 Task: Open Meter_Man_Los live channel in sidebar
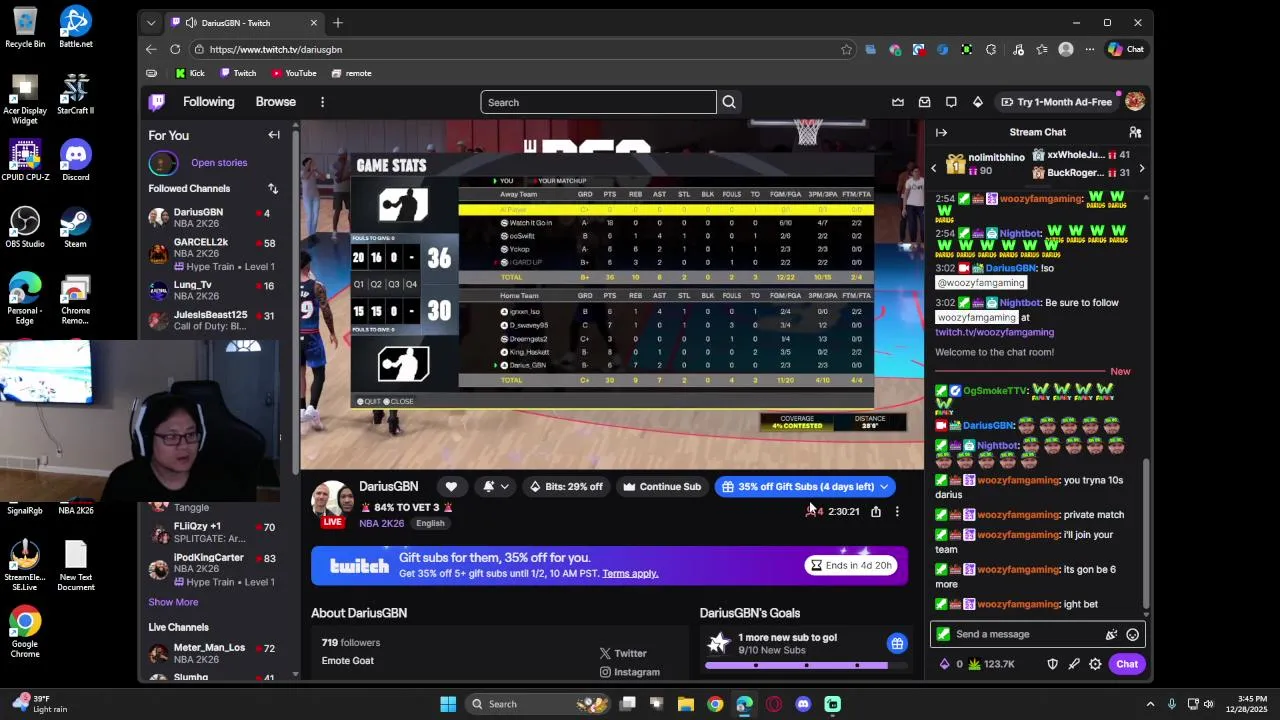213,653
